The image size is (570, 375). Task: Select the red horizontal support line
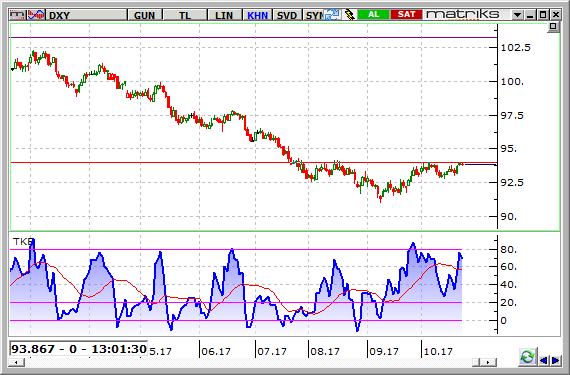[x=254, y=162]
